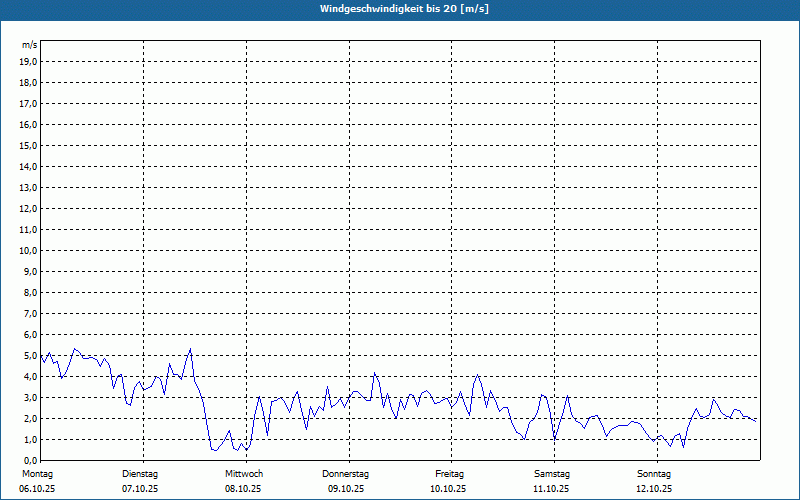Image resolution: width=800 pixels, height=500 pixels.
Task: Click the "0,0" y-axis origin label
Action: pos(30,460)
